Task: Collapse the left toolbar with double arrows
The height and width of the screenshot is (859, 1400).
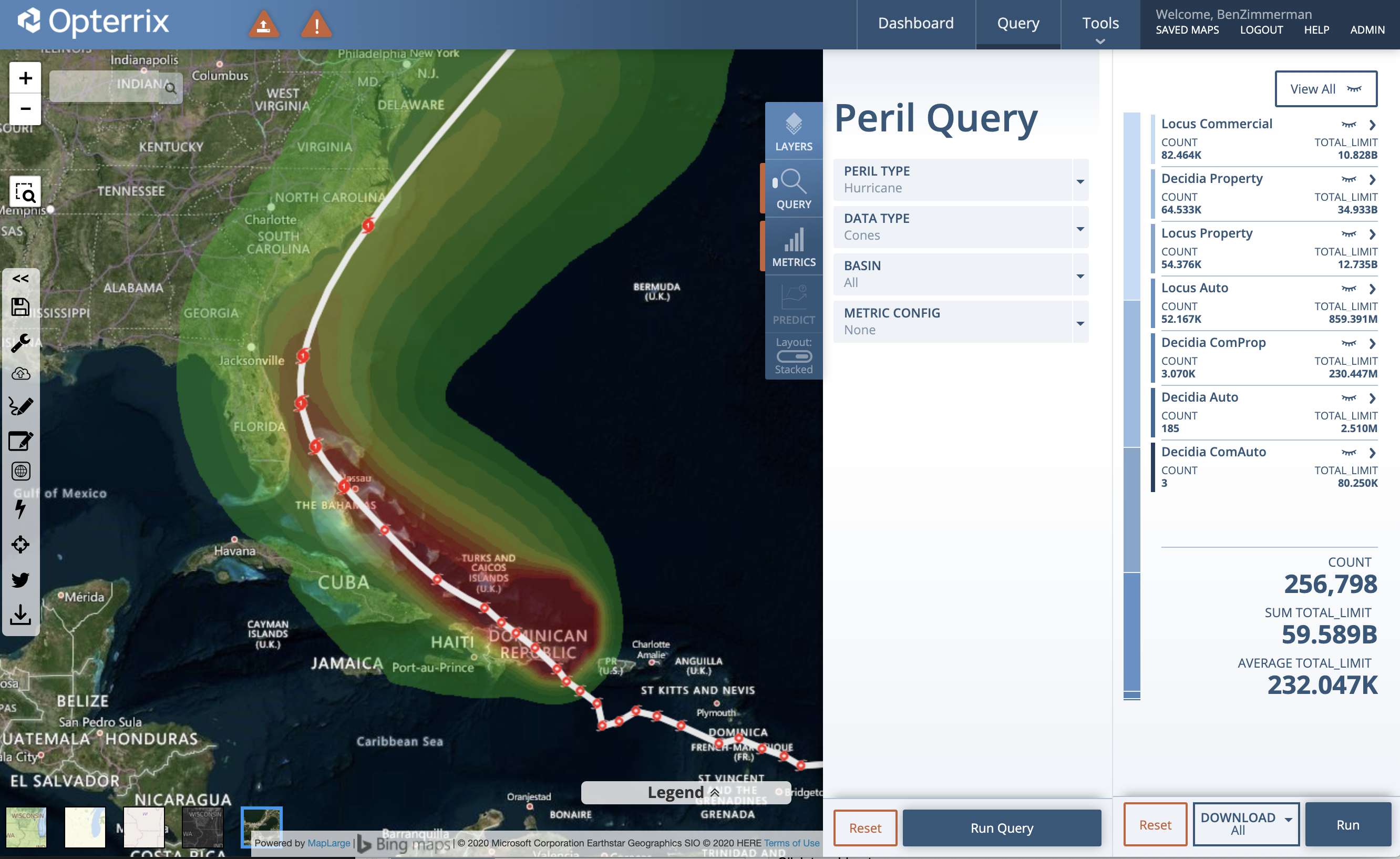Action: click(x=20, y=279)
